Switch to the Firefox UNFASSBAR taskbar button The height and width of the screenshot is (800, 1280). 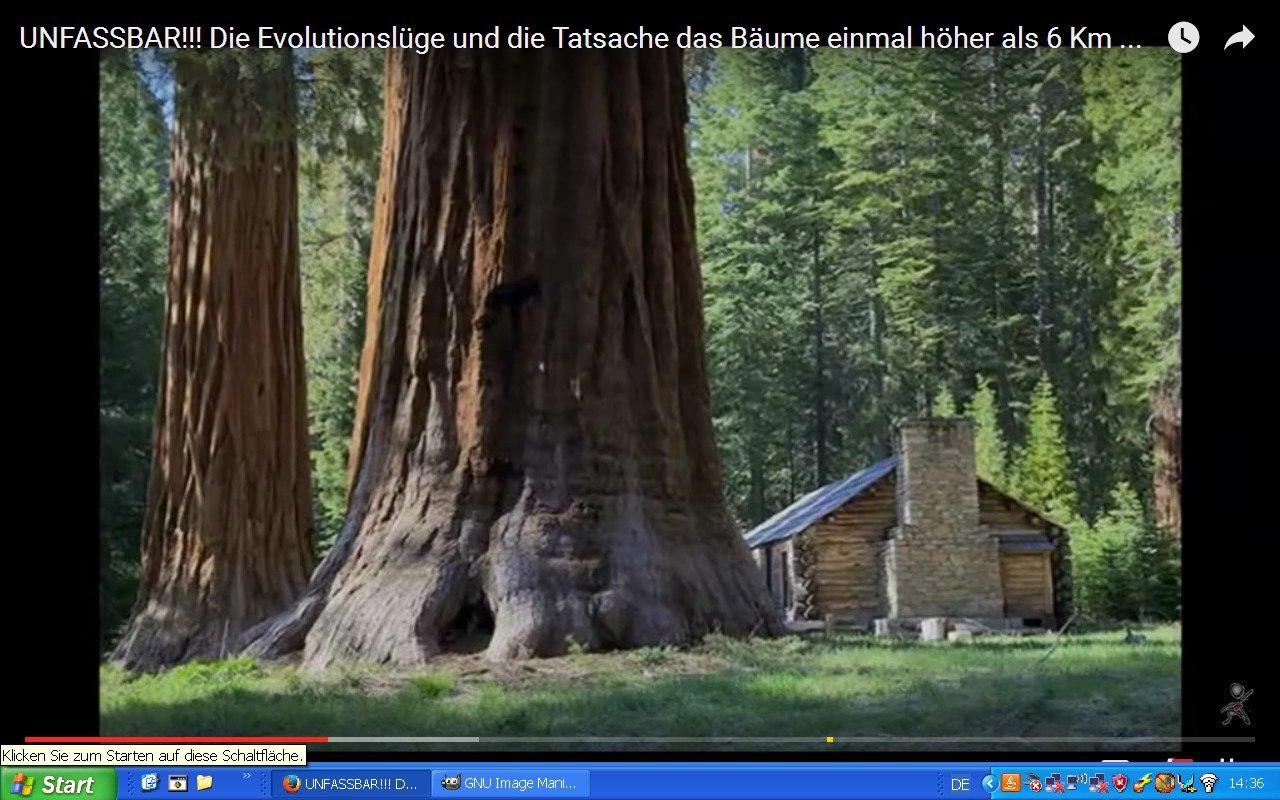pyautogui.click(x=351, y=784)
